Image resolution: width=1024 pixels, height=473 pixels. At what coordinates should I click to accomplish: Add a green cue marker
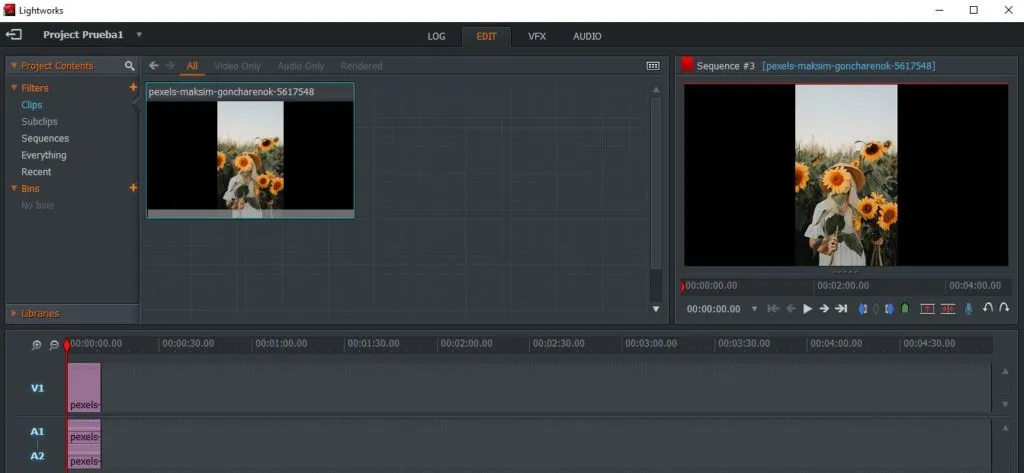point(904,308)
